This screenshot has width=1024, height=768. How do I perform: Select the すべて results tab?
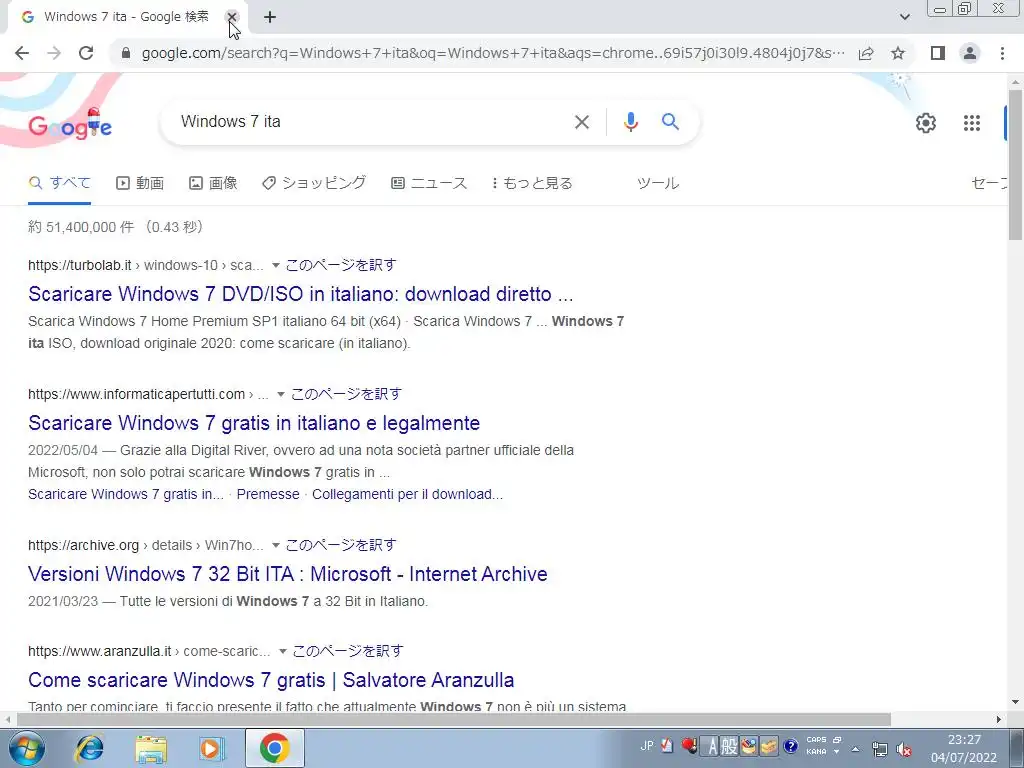click(59, 183)
